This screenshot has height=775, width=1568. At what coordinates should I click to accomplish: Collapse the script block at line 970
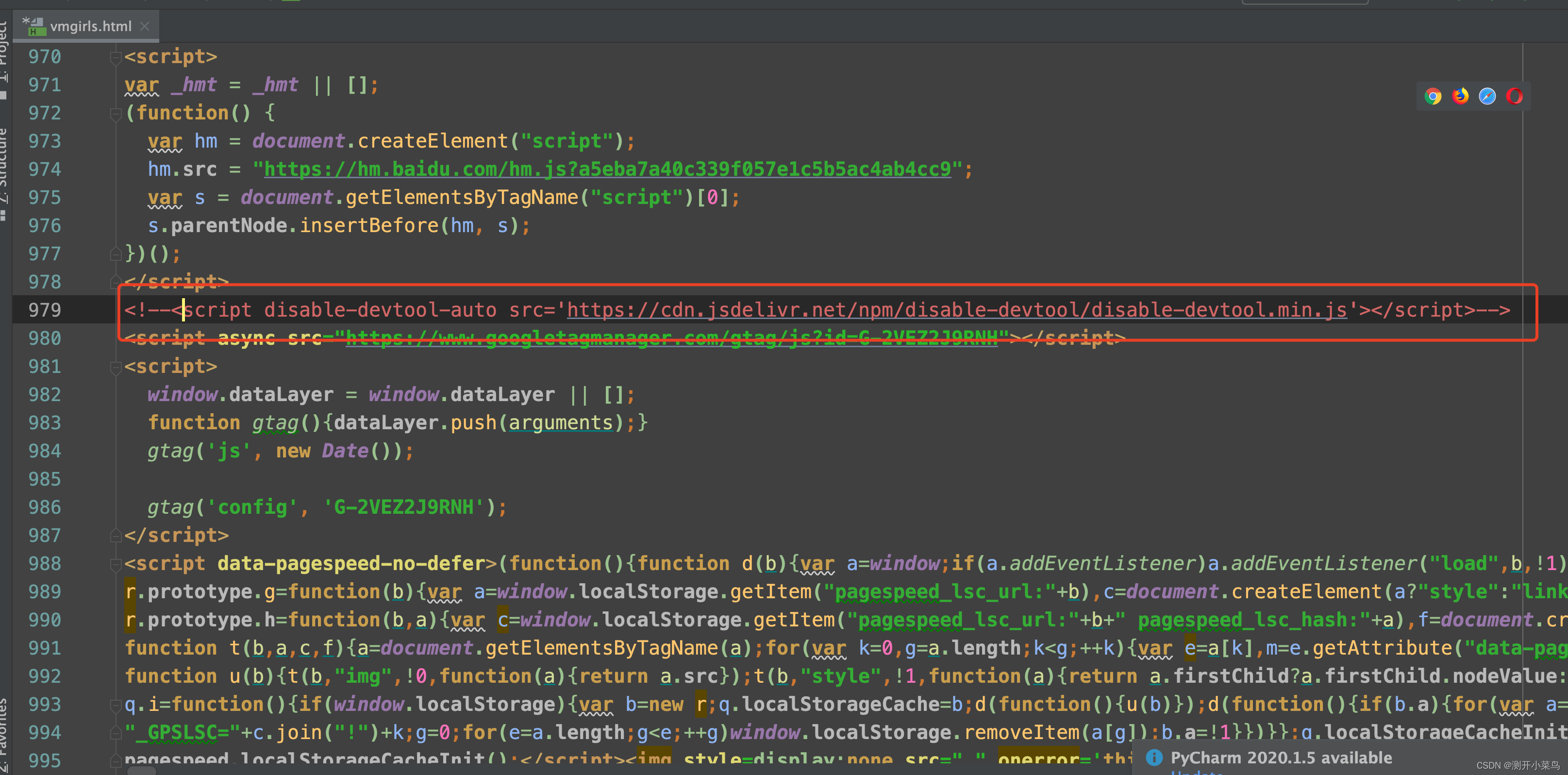(x=115, y=57)
